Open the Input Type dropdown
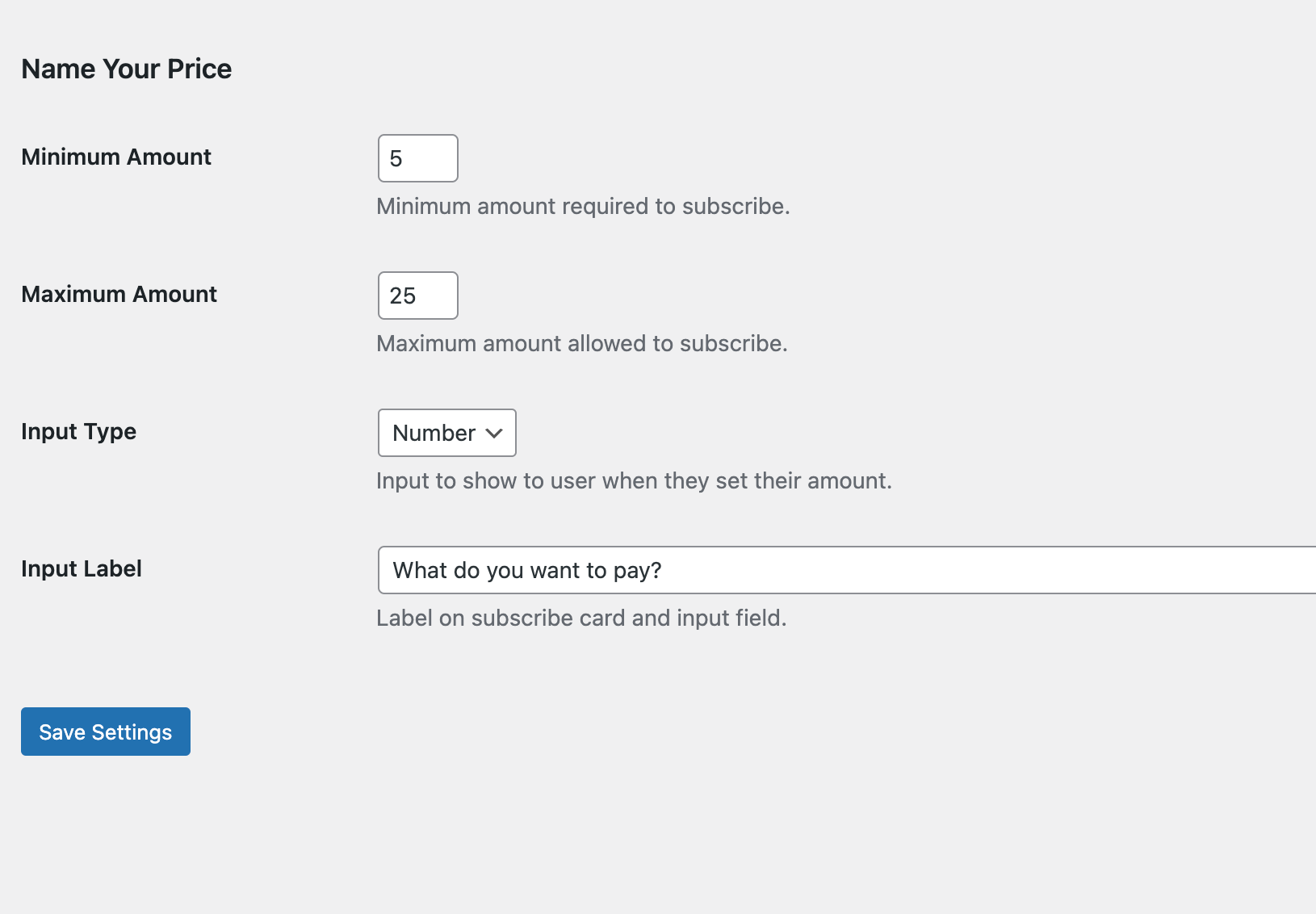Screen dimensions: 1316x914 [x=446, y=433]
